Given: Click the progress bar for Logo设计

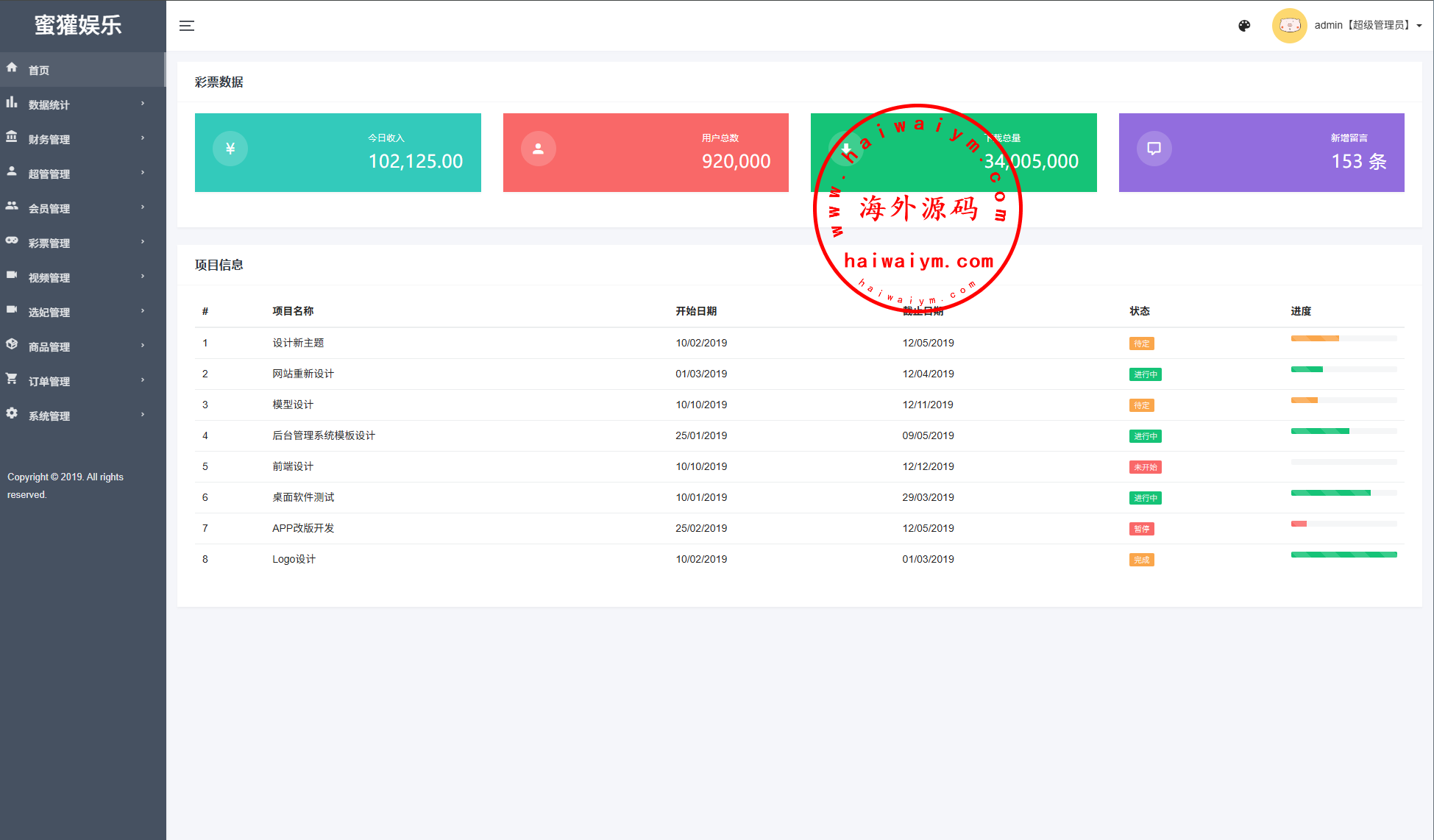Looking at the screenshot, I should tap(1344, 555).
